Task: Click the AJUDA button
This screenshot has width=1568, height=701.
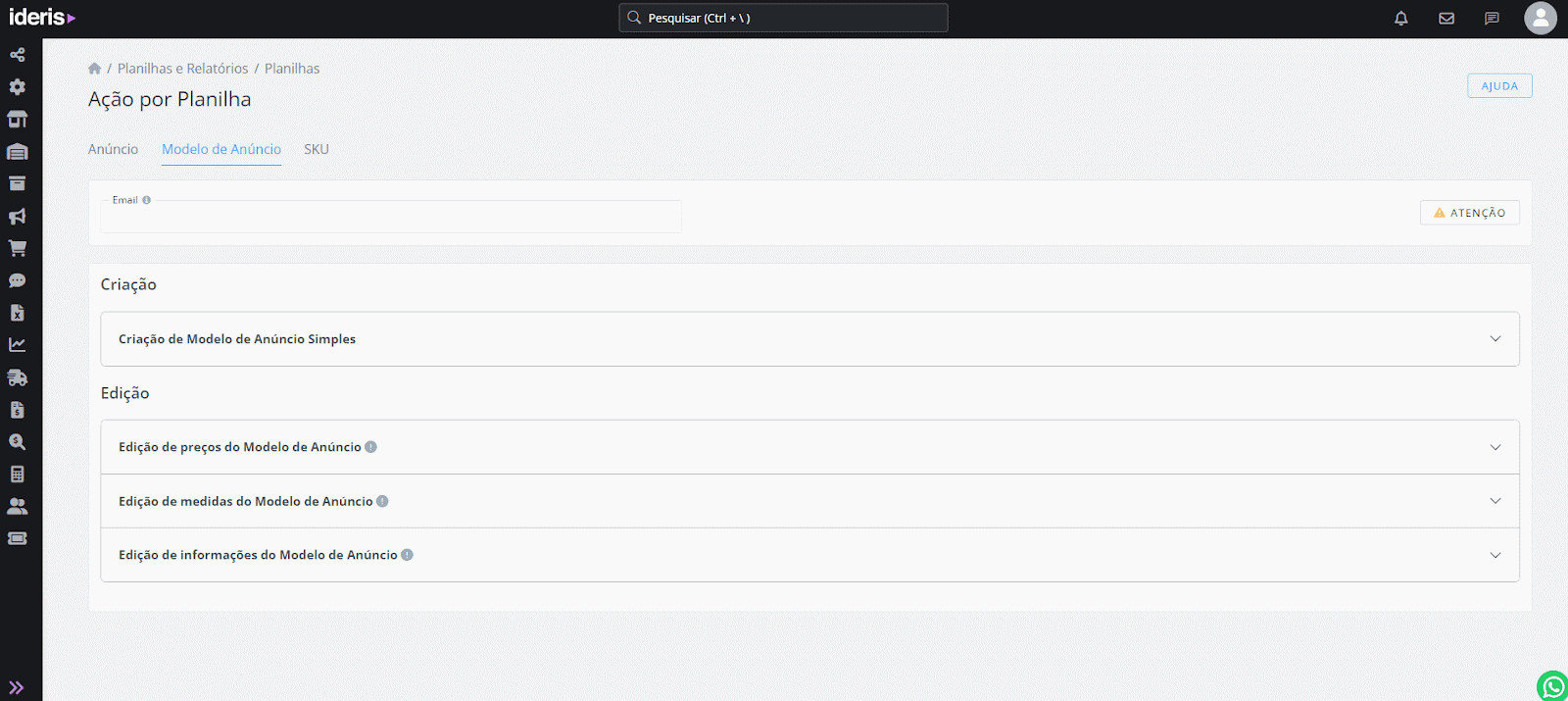Action: click(x=1499, y=86)
